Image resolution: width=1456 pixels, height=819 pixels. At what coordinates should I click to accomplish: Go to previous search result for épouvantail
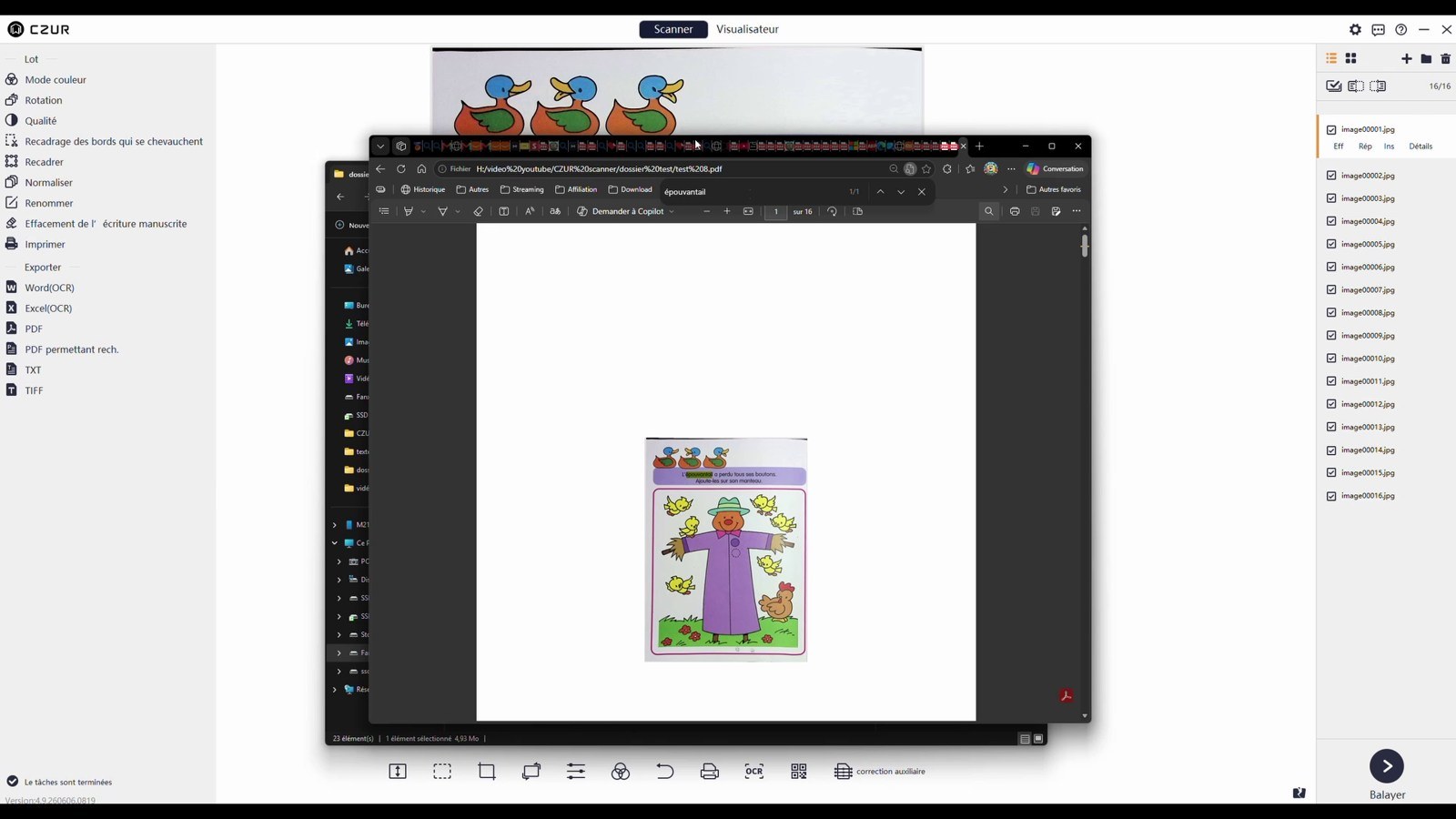coord(880,192)
